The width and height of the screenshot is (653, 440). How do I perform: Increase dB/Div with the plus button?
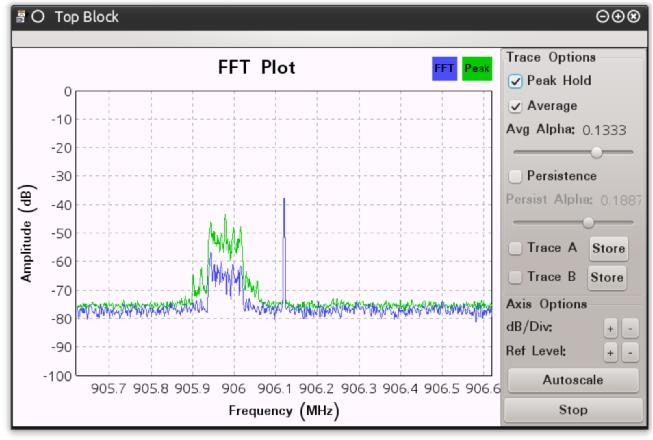pos(611,329)
